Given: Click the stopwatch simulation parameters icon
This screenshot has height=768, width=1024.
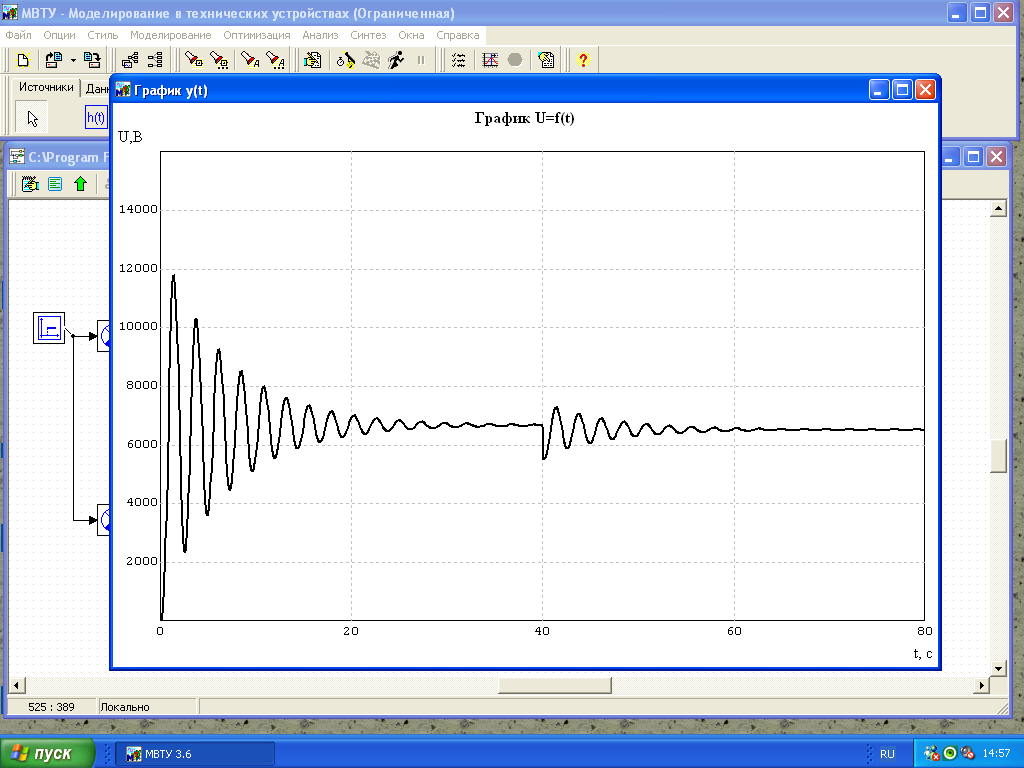Looking at the screenshot, I should click(346, 60).
